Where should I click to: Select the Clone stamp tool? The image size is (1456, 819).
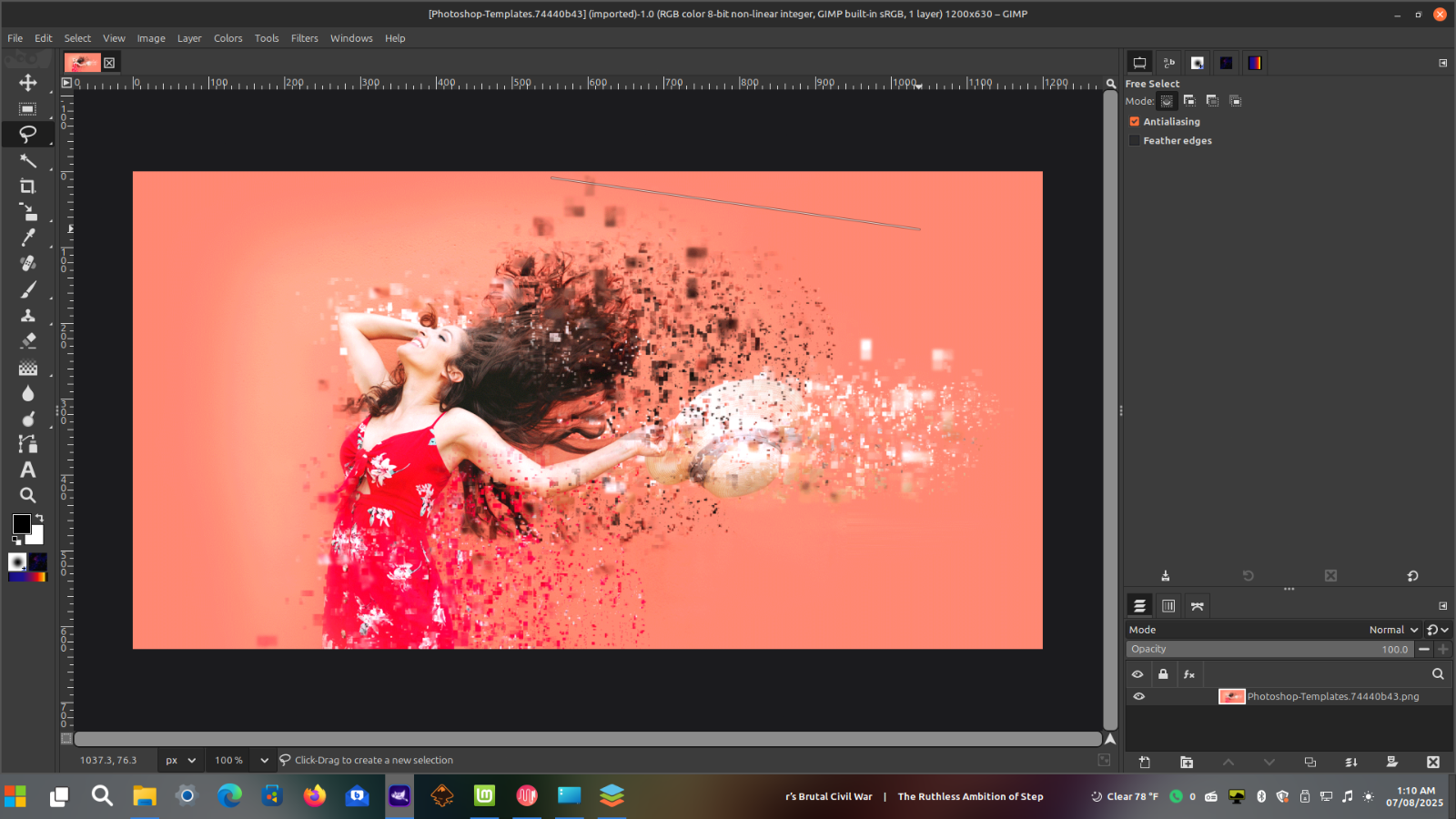pos(28,316)
